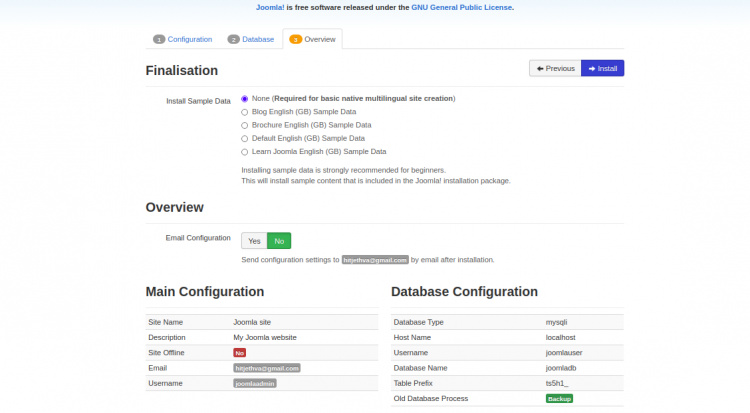Choose Brochure English (GB) Sample Data

(245, 125)
